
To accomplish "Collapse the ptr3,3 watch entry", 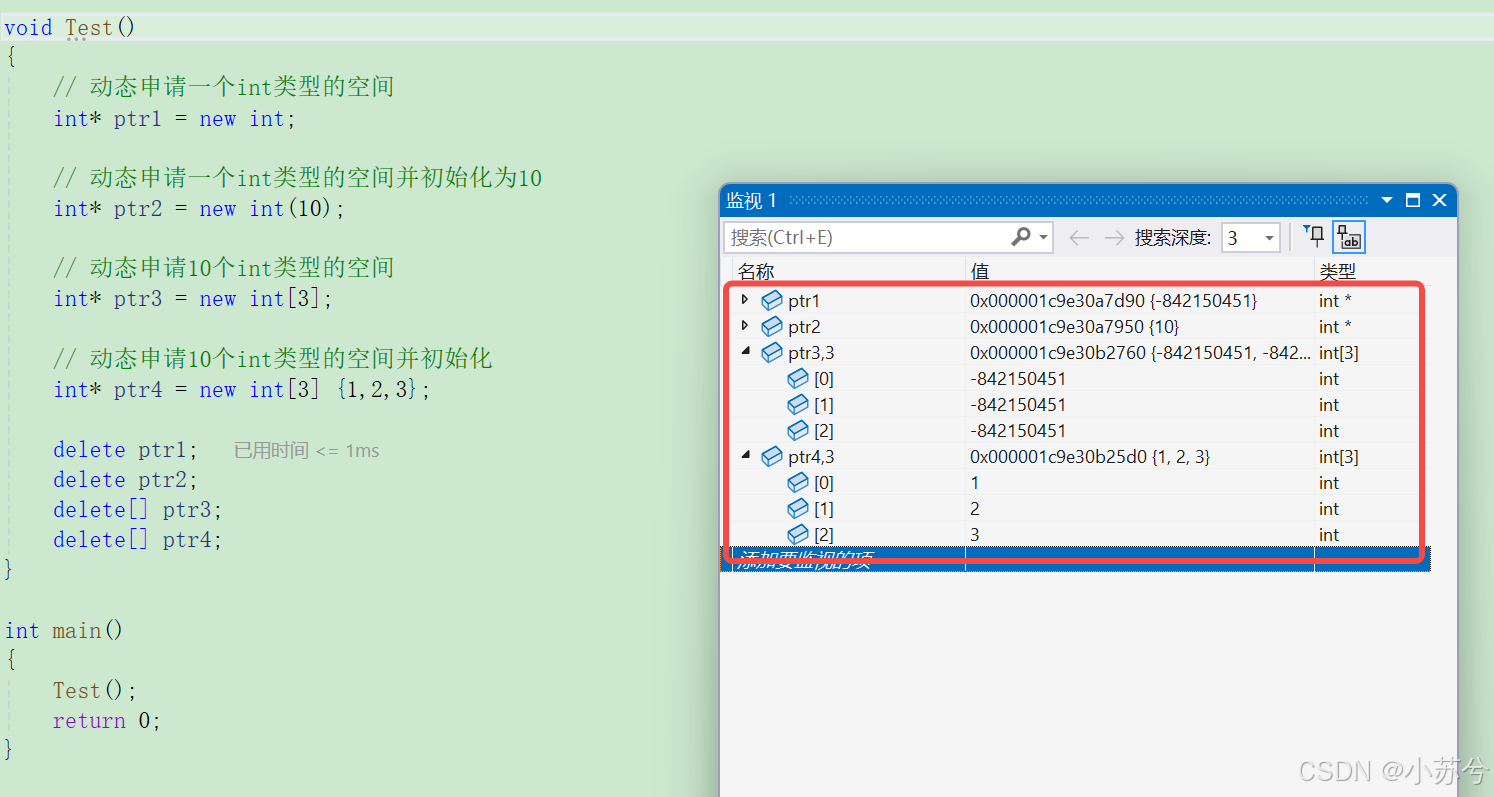I will 745,351.
